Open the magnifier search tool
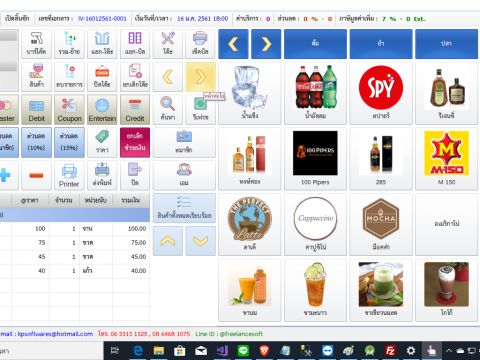Viewport: 480px width, 360px height. coord(168,110)
